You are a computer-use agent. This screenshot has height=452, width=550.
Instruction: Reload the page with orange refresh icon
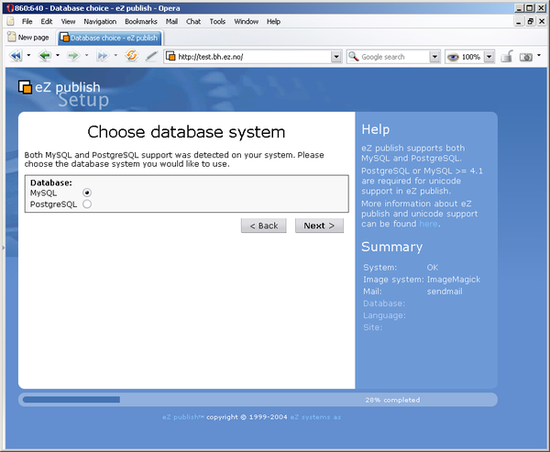click(132, 55)
